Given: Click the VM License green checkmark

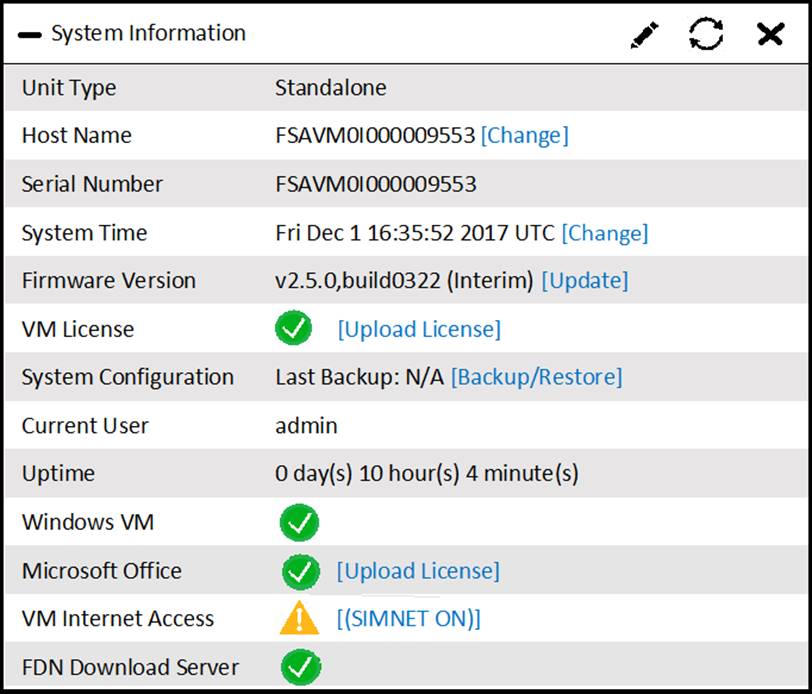Looking at the screenshot, I should tap(293, 329).
